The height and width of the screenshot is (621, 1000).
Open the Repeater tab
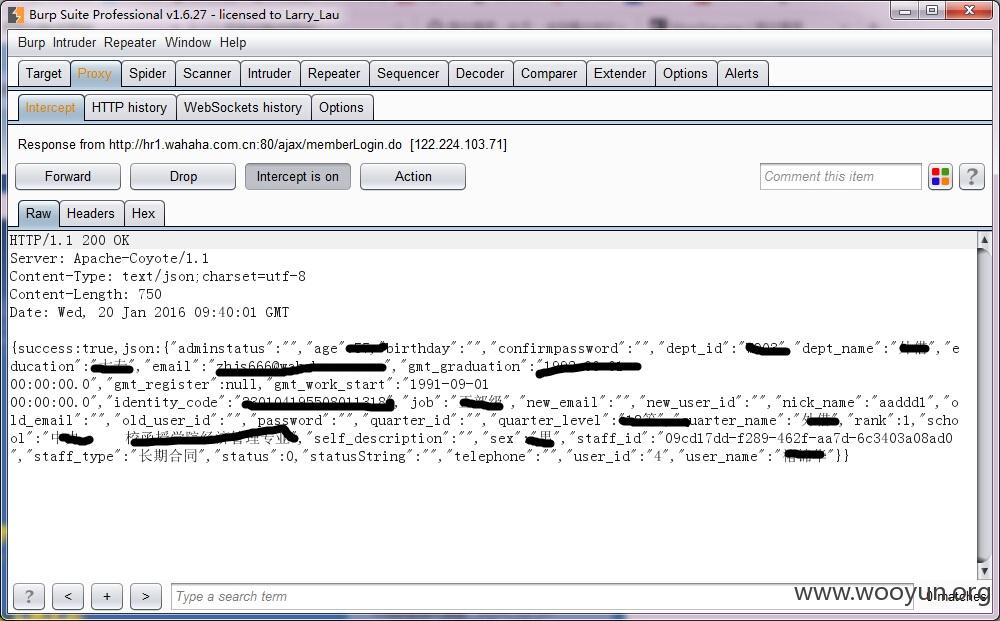[x=334, y=73]
